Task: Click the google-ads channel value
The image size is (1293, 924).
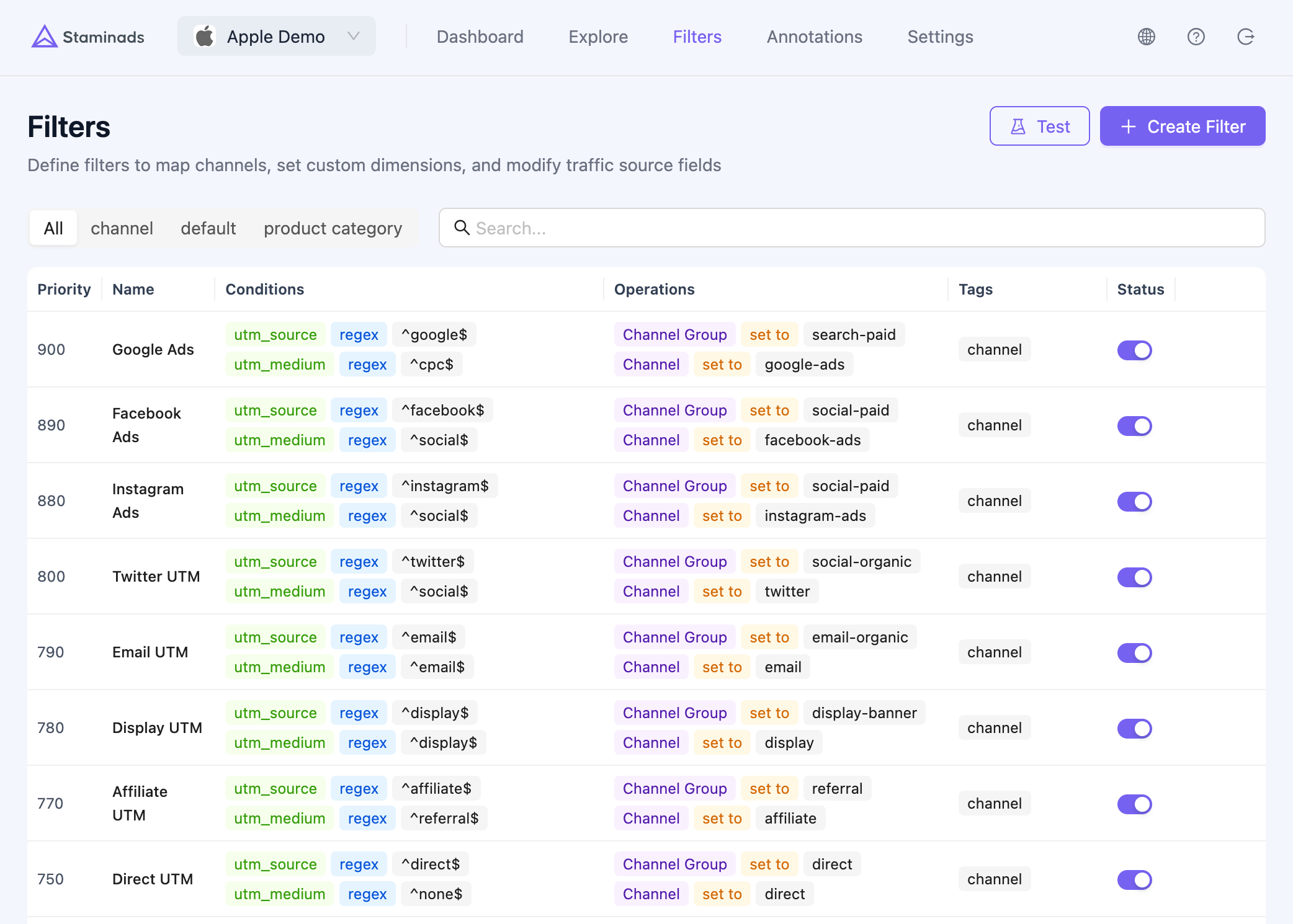Action: pos(805,365)
